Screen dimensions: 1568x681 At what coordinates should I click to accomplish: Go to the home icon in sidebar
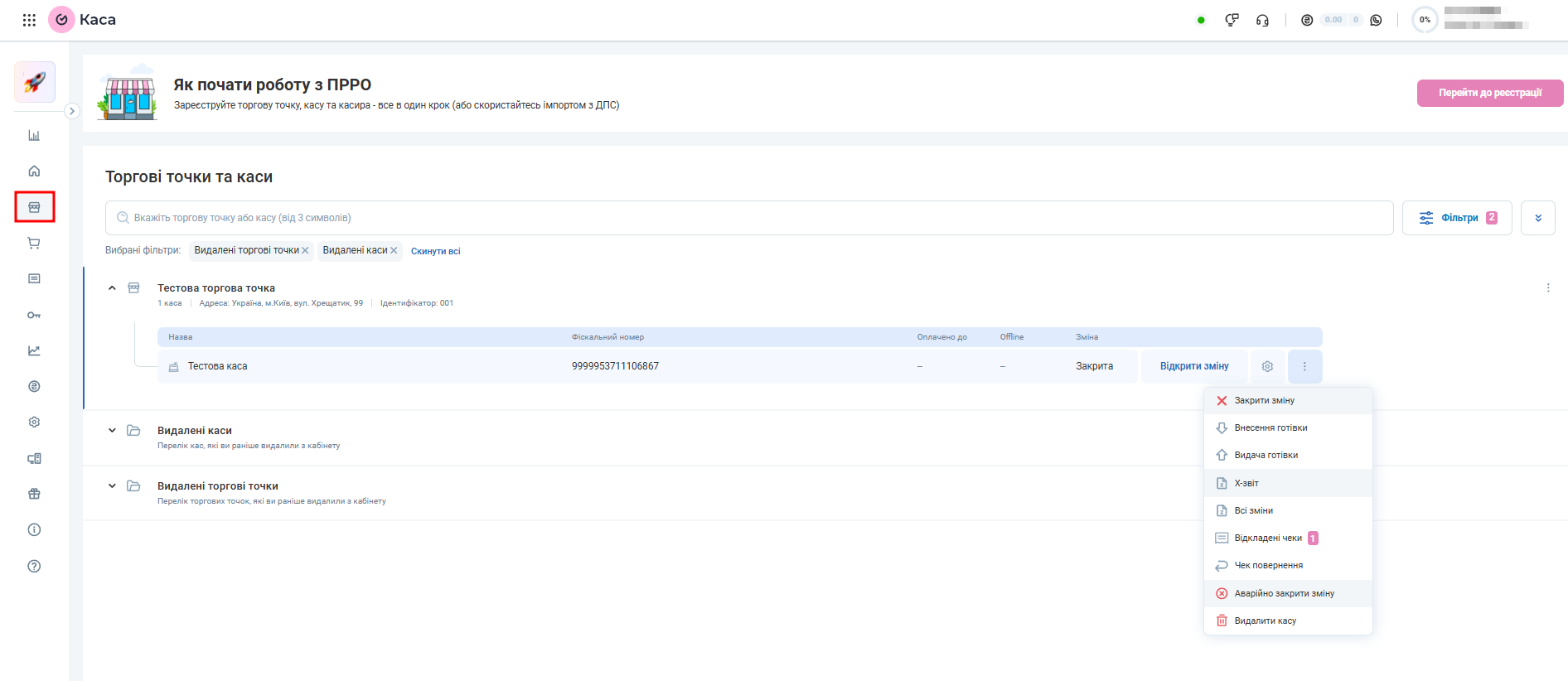34,171
